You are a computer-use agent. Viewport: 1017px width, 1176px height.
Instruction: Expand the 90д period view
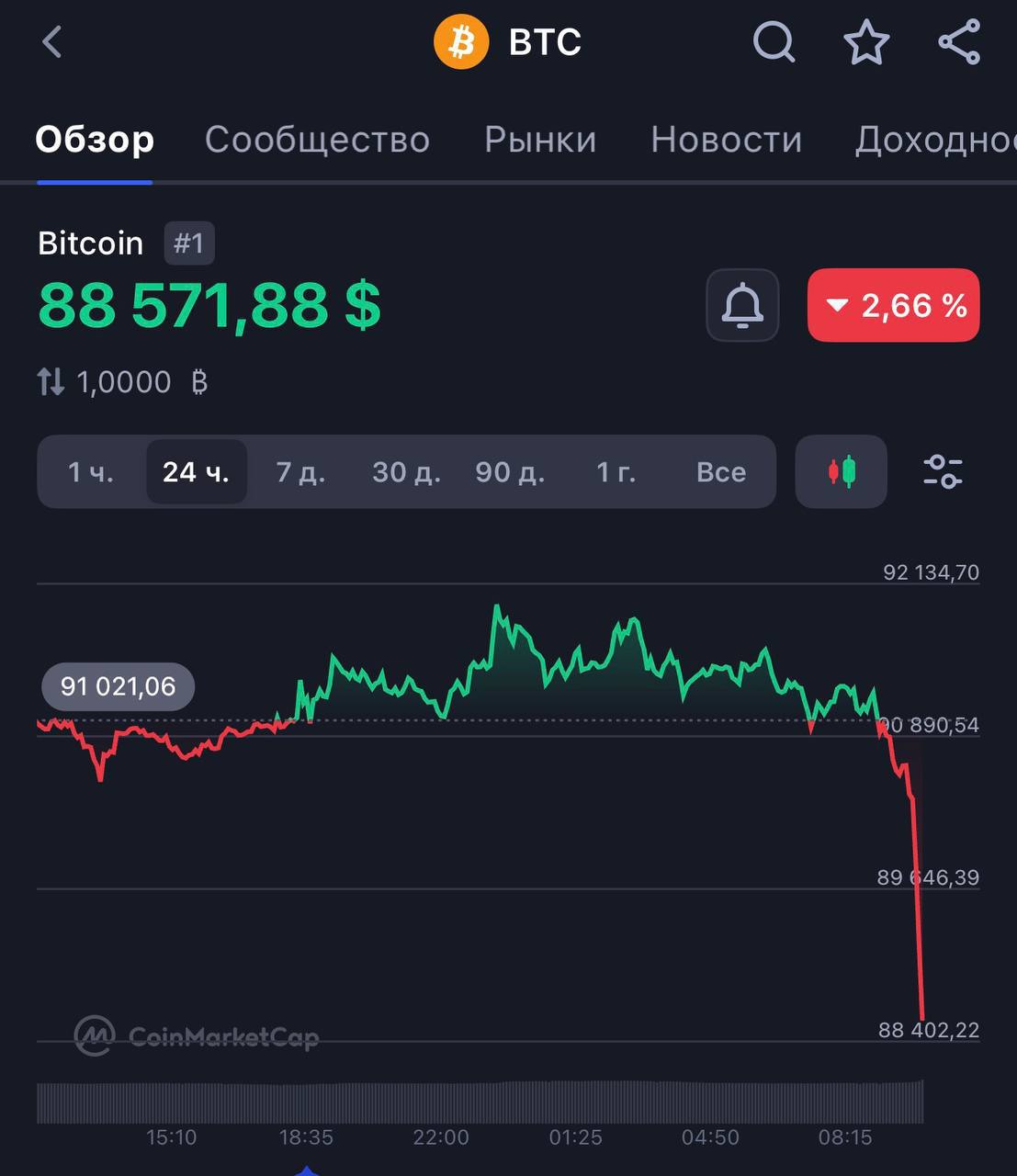509,472
